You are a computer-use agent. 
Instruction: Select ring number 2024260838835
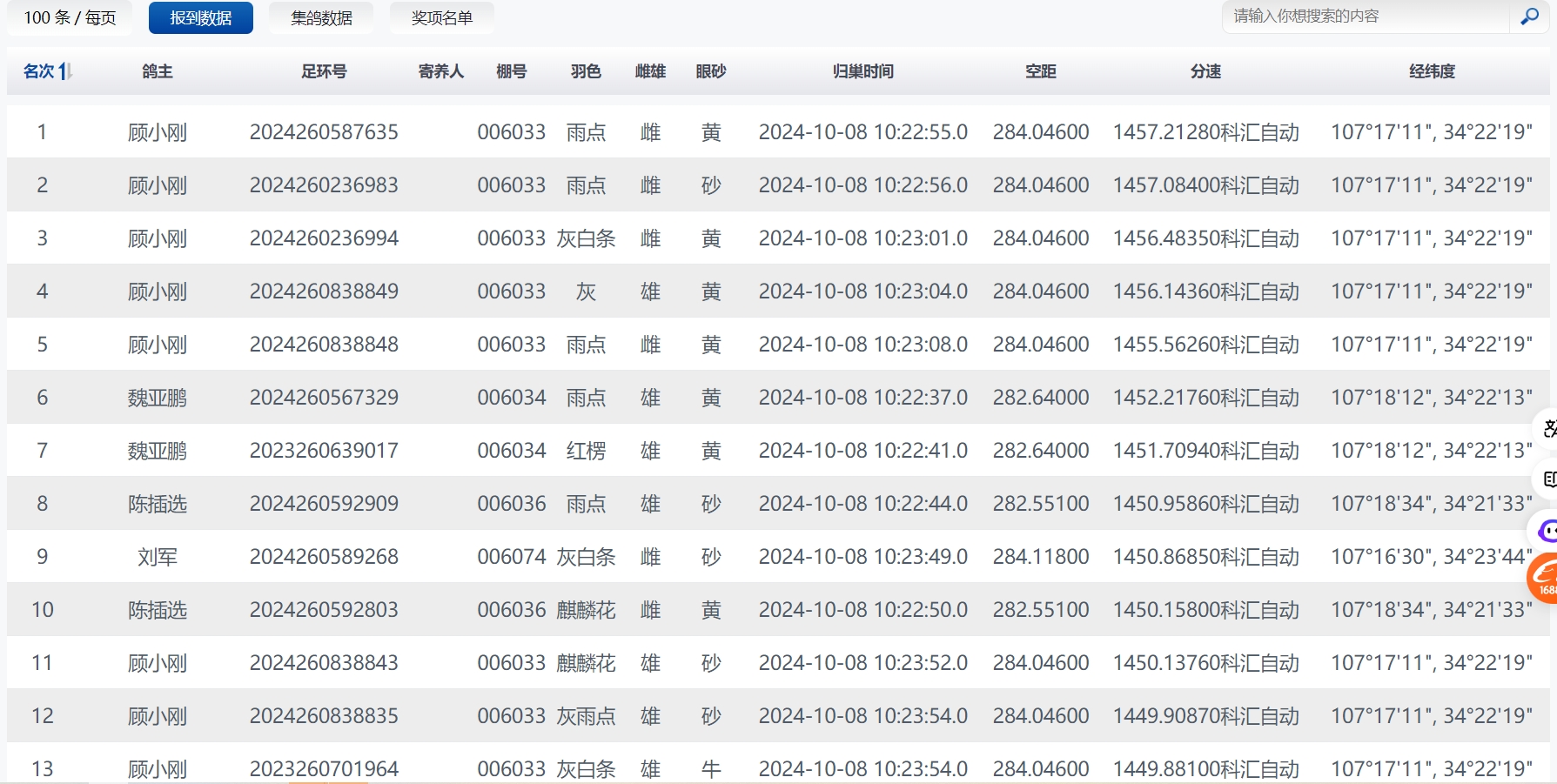tap(324, 716)
